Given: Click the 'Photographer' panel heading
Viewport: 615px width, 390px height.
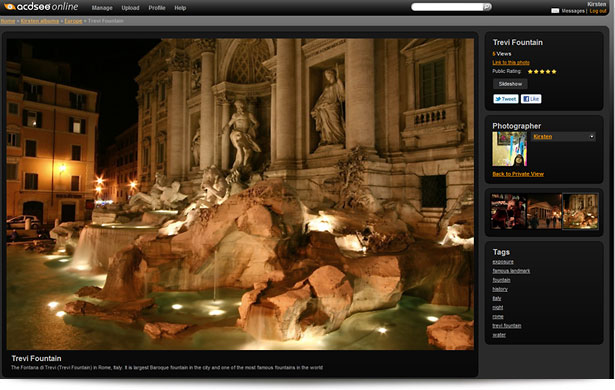Looking at the screenshot, I should pos(517,126).
